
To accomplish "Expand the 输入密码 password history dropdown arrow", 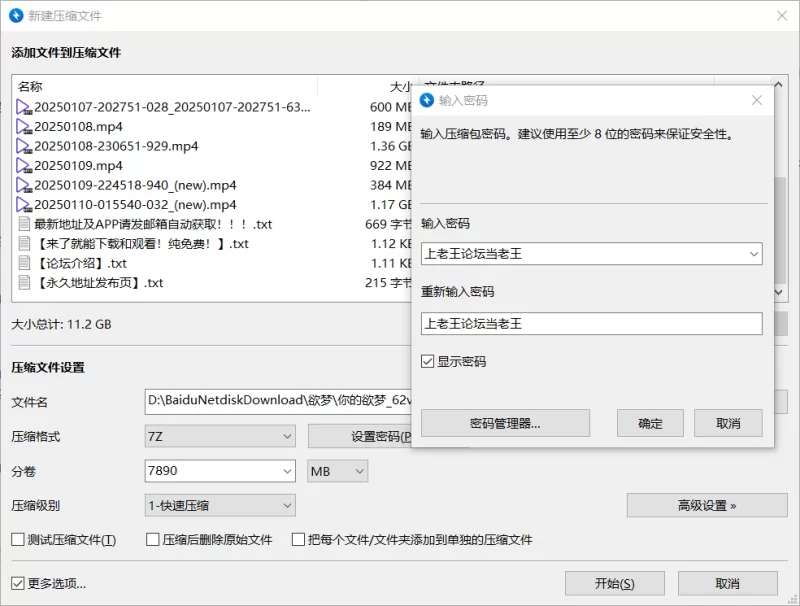I will pos(754,254).
